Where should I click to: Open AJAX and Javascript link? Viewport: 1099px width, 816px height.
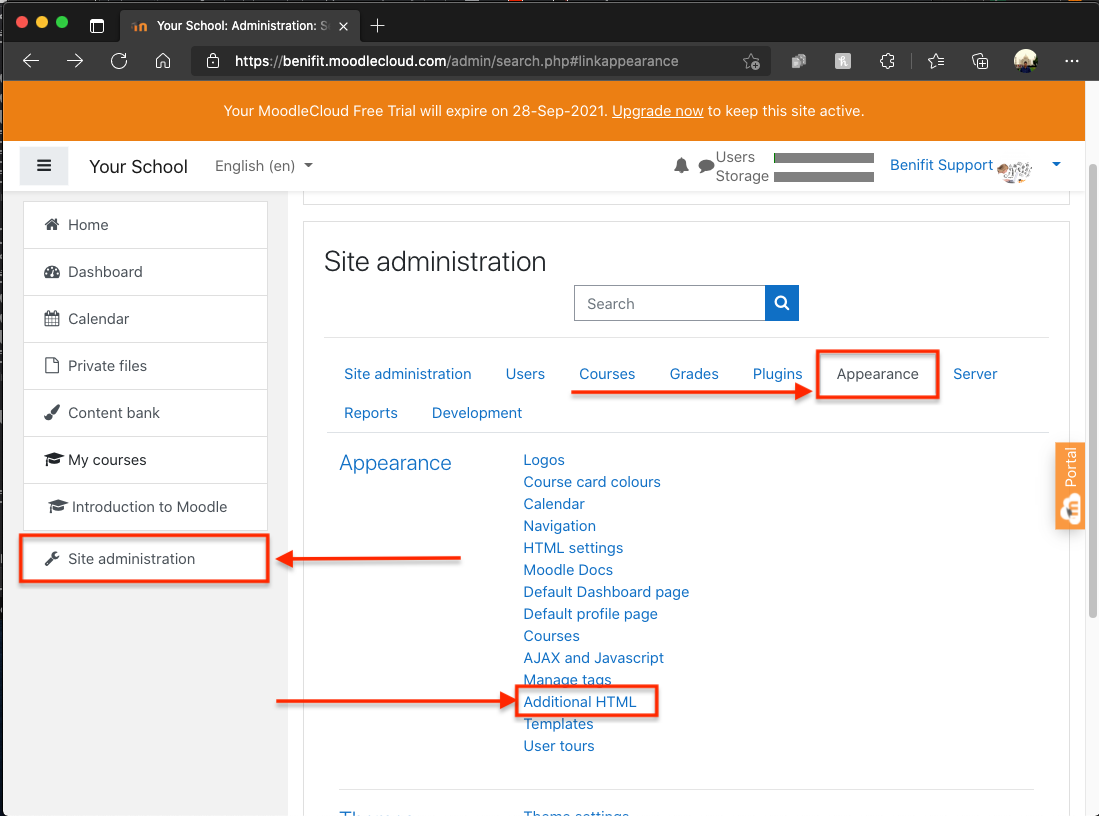594,658
